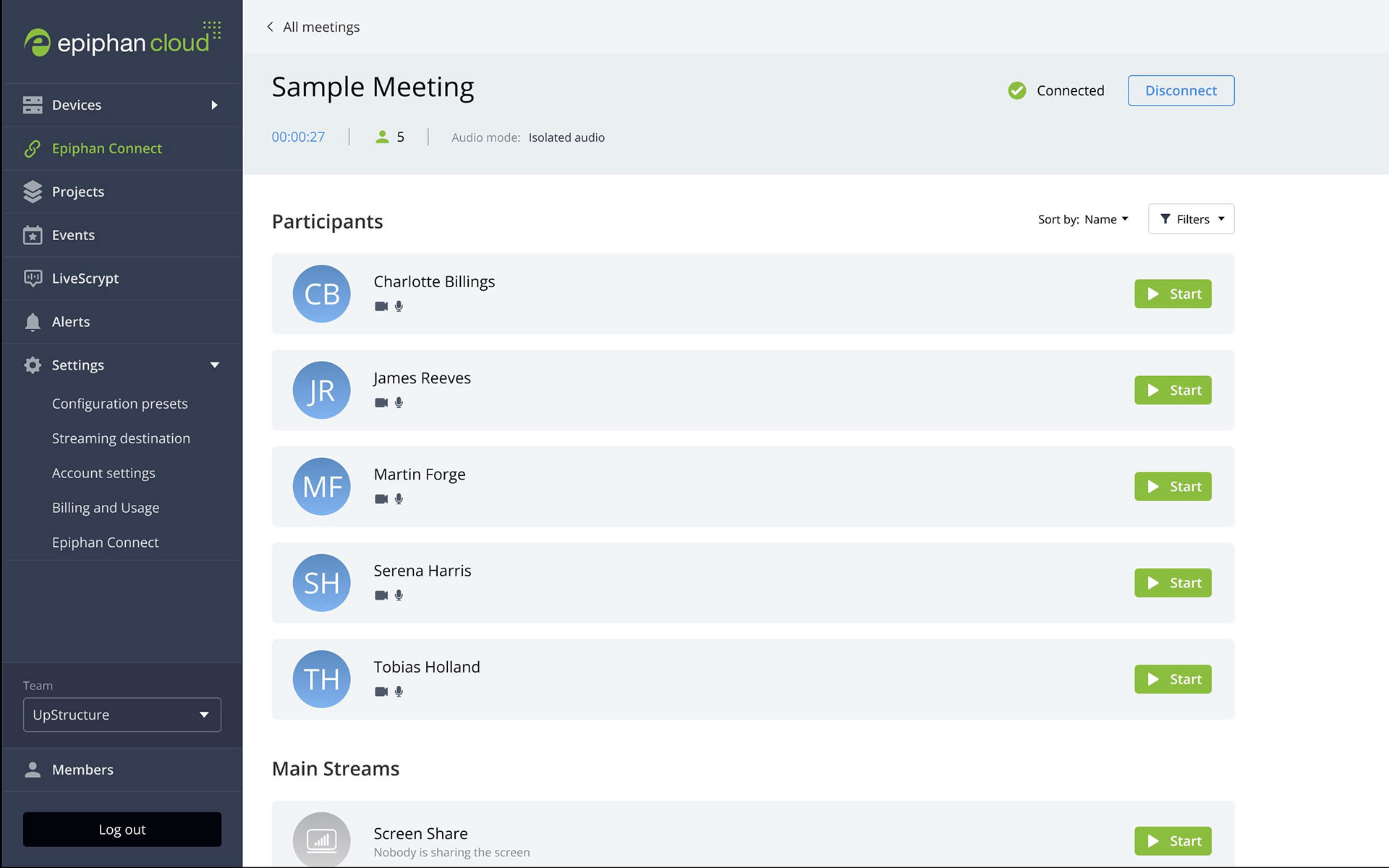Click James Reeves' microphone icon
This screenshot has width=1389, height=868.
(x=399, y=402)
